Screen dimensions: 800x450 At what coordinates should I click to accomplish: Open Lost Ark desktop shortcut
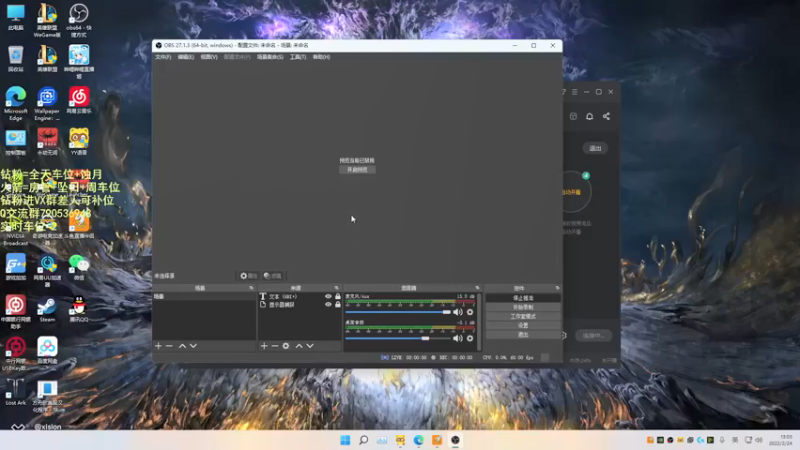pyautogui.click(x=15, y=392)
